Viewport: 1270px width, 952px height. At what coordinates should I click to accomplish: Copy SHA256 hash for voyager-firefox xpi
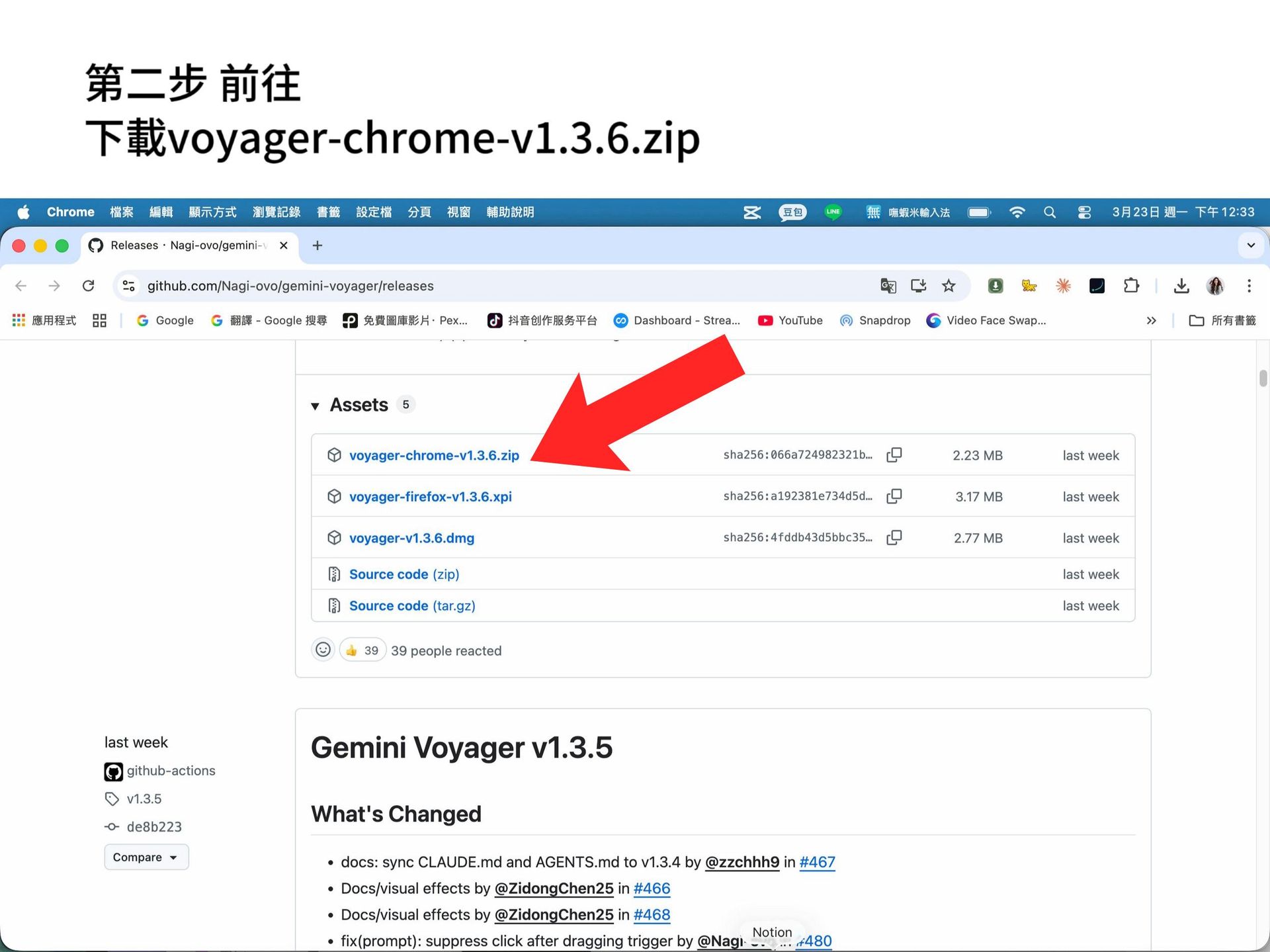click(x=894, y=496)
